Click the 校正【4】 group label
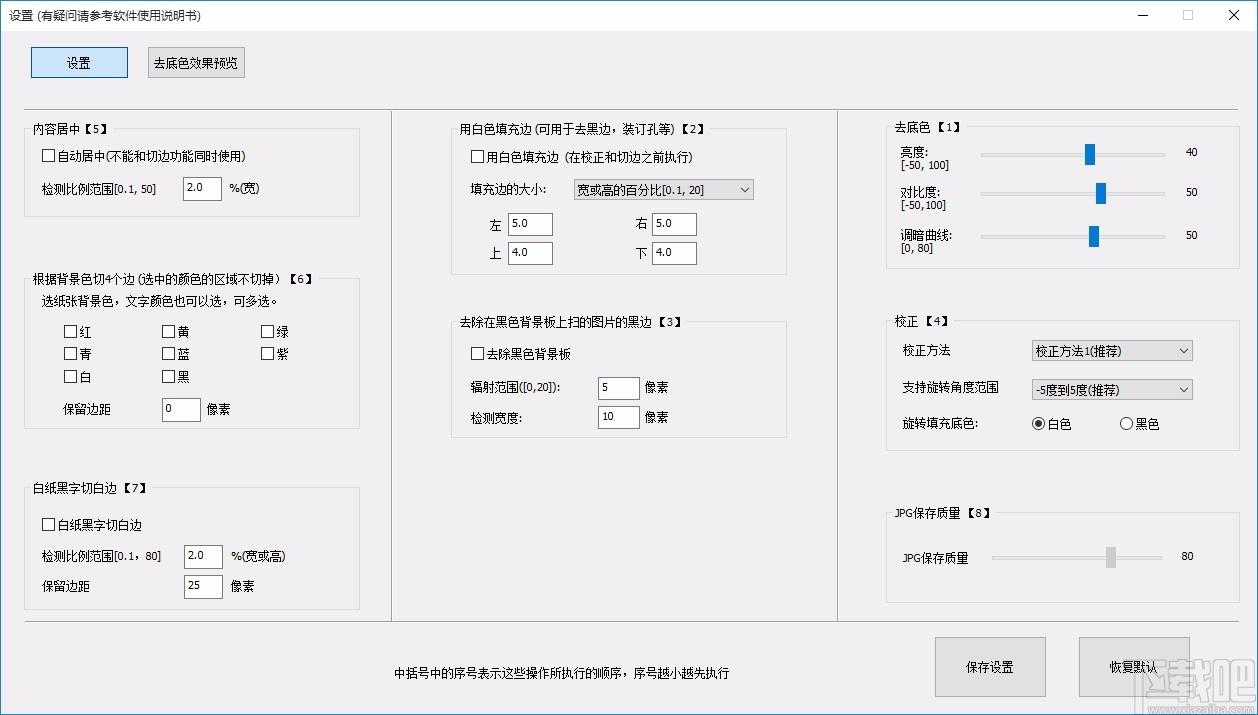Screen dimensions: 1258x715 [x=922, y=321]
